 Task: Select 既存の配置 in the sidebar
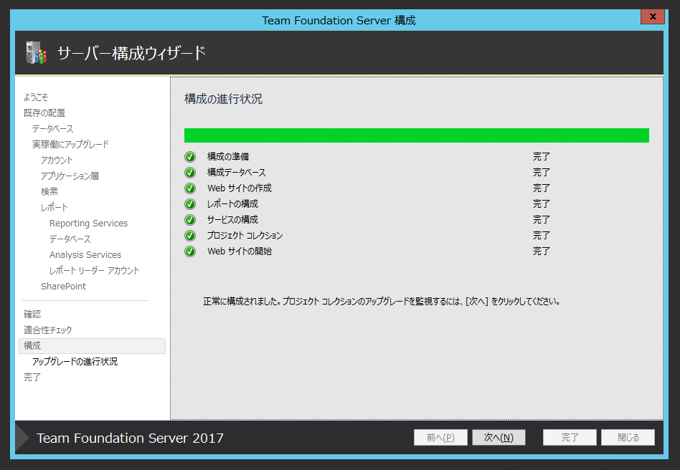(44, 113)
